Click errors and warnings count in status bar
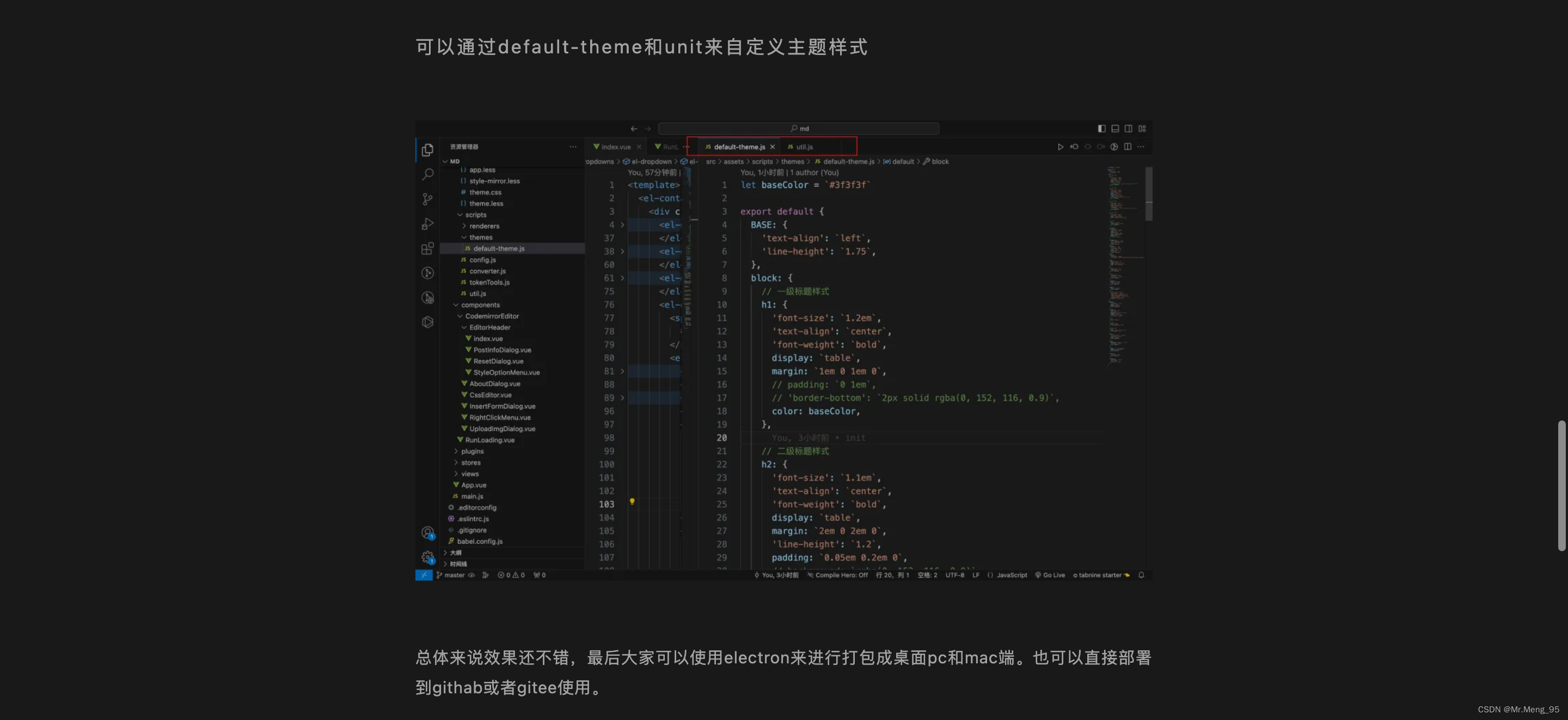Screen dimensions: 1568x720 click(x=511, y=575)
